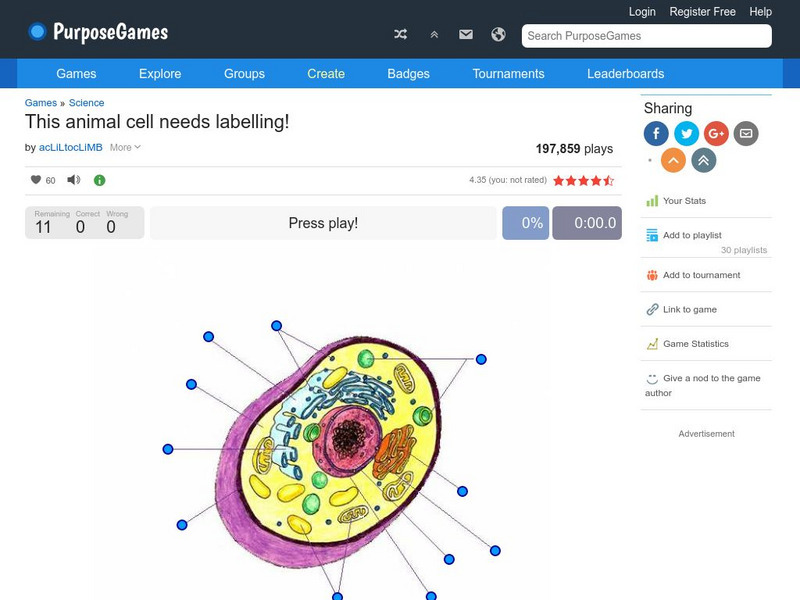The height and width of the screenshot is (600, 800).
Task: Click the orange upvote arrow button
Action: click(x=674, y=160)
